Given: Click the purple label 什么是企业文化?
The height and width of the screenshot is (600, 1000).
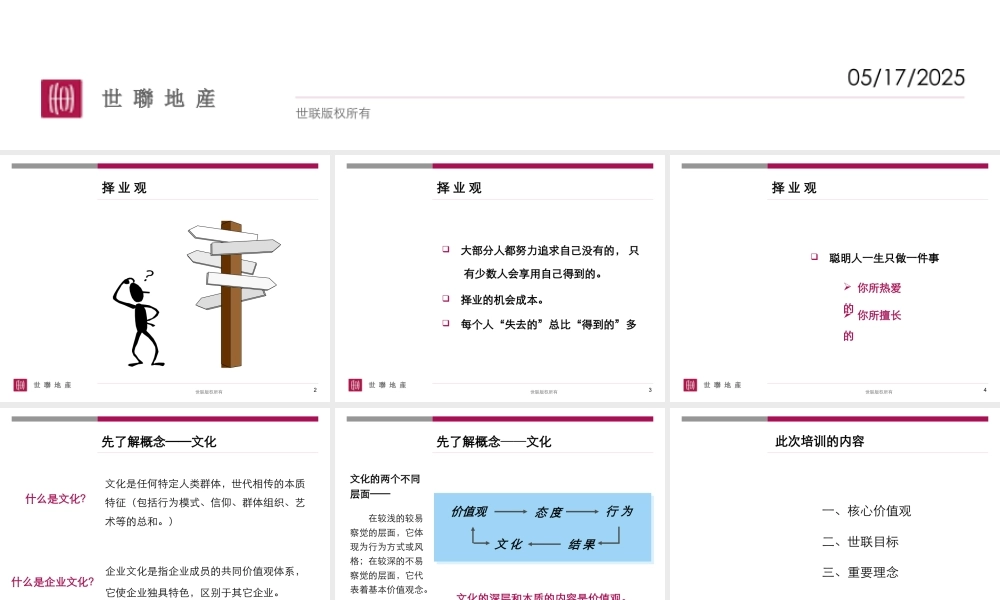Looking at the screenshot, I should coord(52,582).
